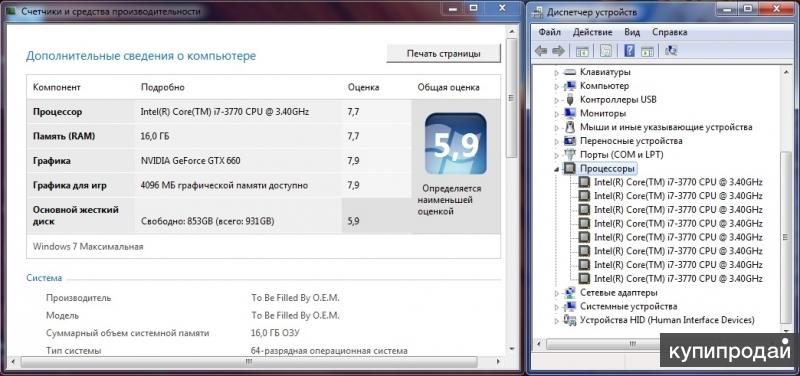
Task: Open Help via the blue question mark icon
Action: (x=629, y=51)
